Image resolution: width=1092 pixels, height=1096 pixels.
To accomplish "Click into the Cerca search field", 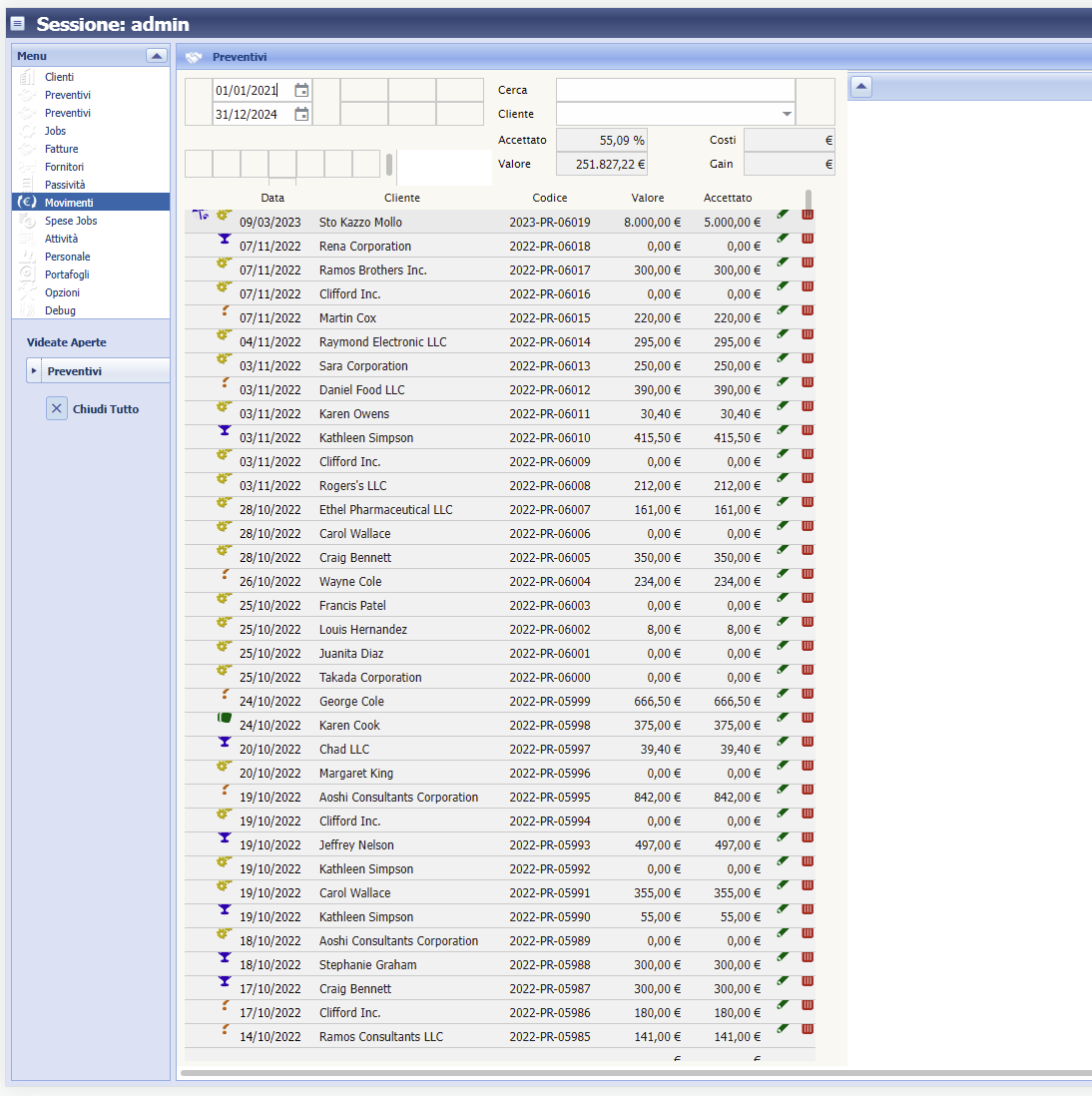I will click(x=675, y=90).
